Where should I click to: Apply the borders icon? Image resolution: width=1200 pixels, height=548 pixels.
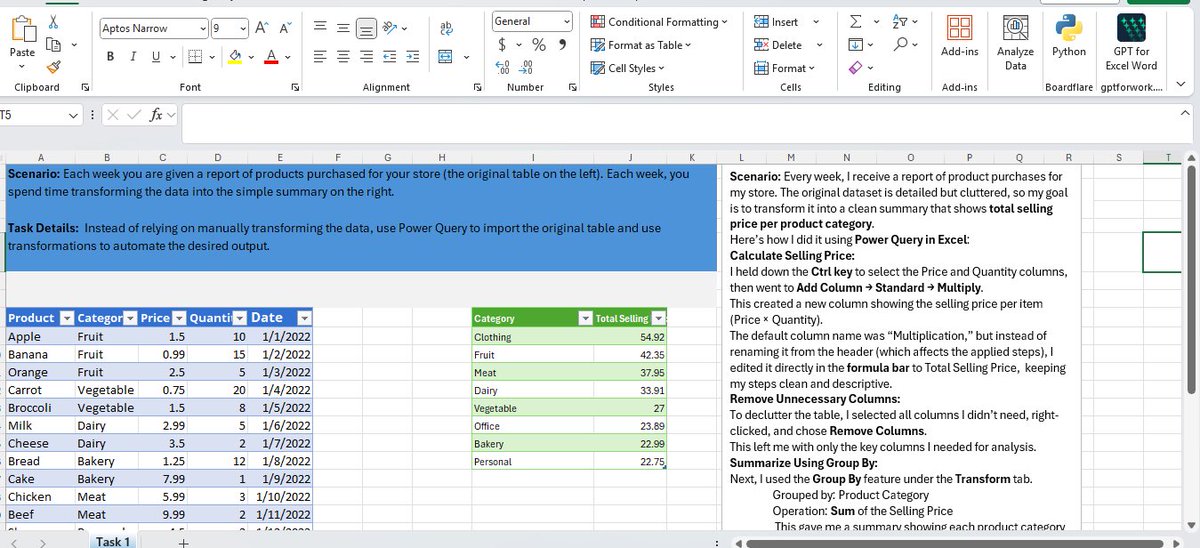[x=196, y=57]
